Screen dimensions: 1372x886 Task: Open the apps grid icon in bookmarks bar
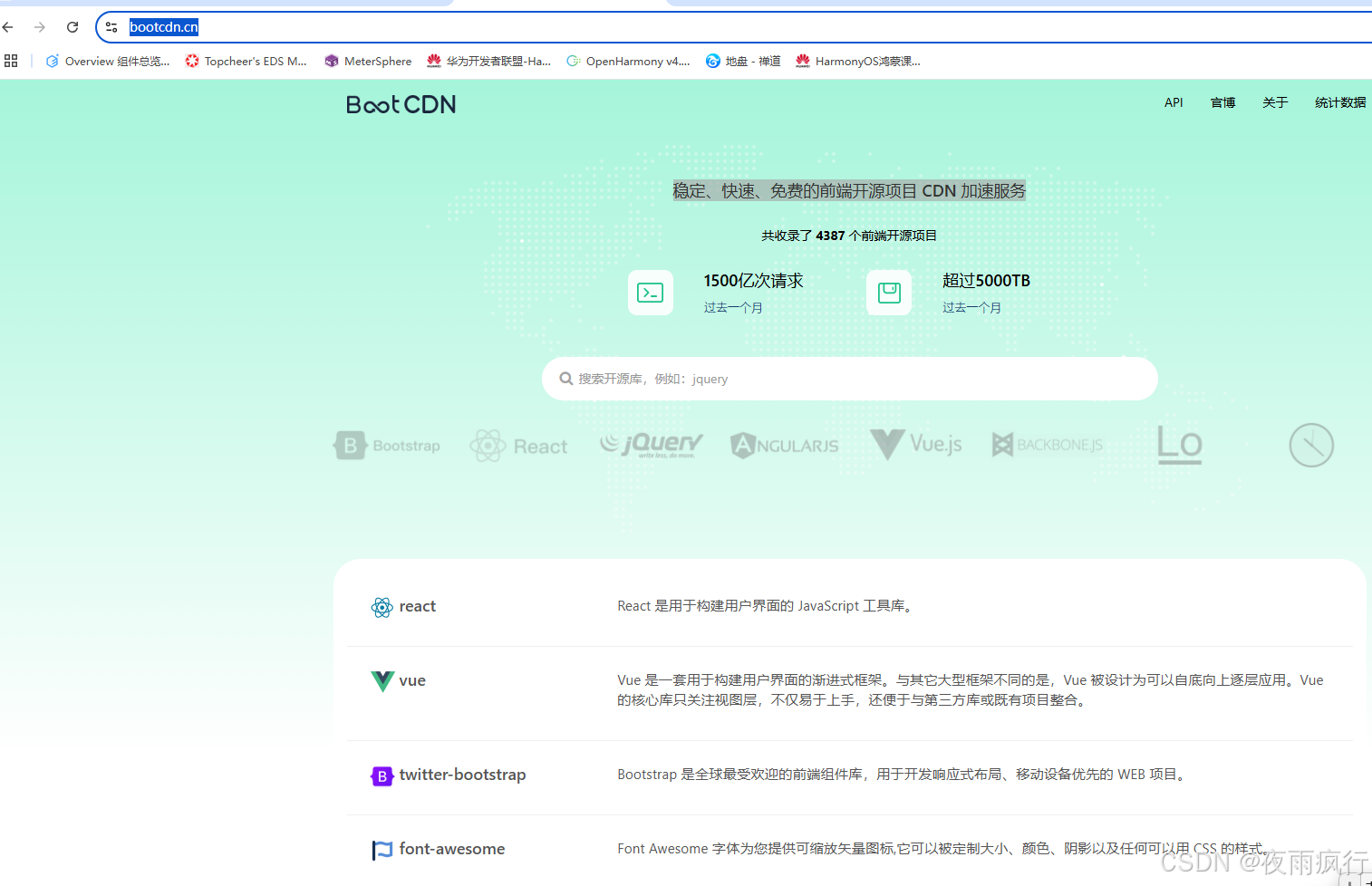click(11, 61)
